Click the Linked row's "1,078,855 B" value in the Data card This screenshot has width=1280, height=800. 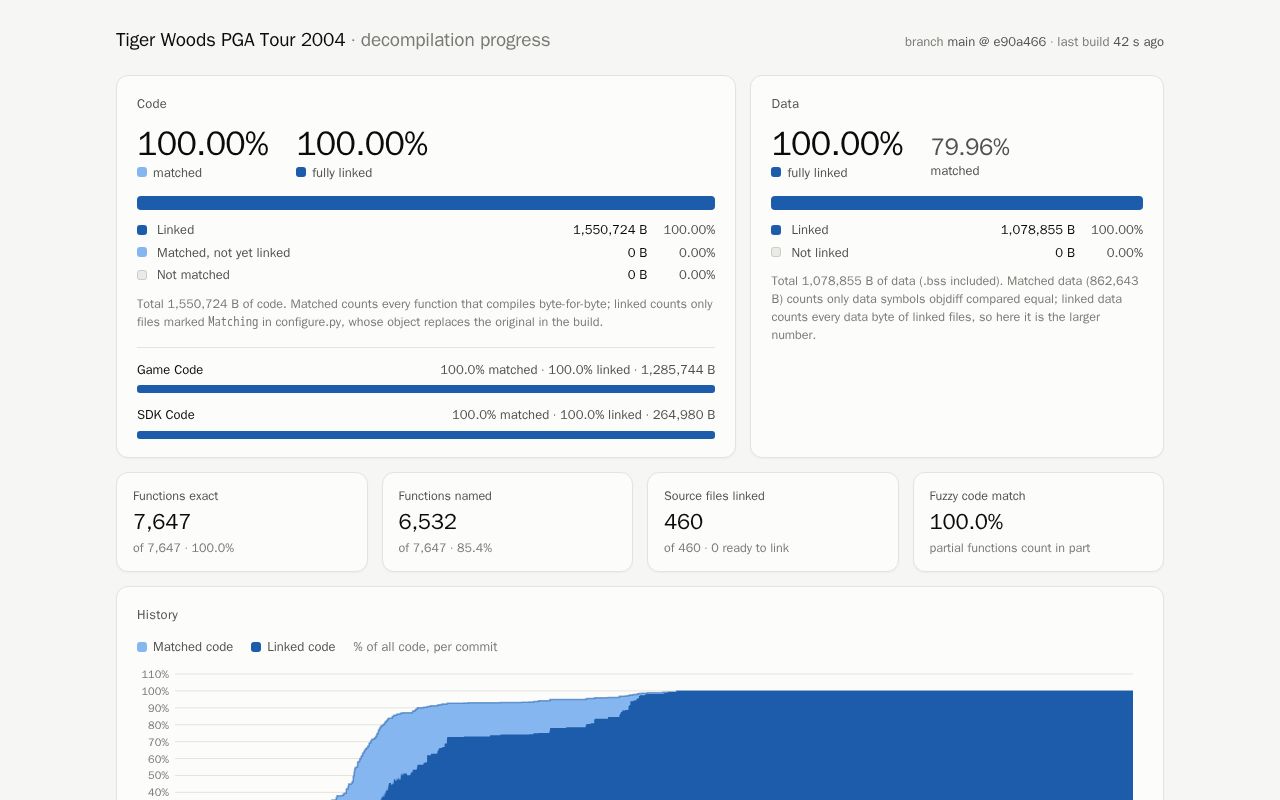point(1038,230)
